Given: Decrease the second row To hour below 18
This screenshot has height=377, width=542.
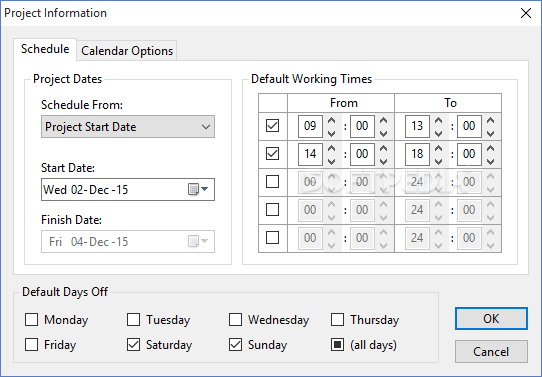Looking at the screenshot, I should [439, 161].
